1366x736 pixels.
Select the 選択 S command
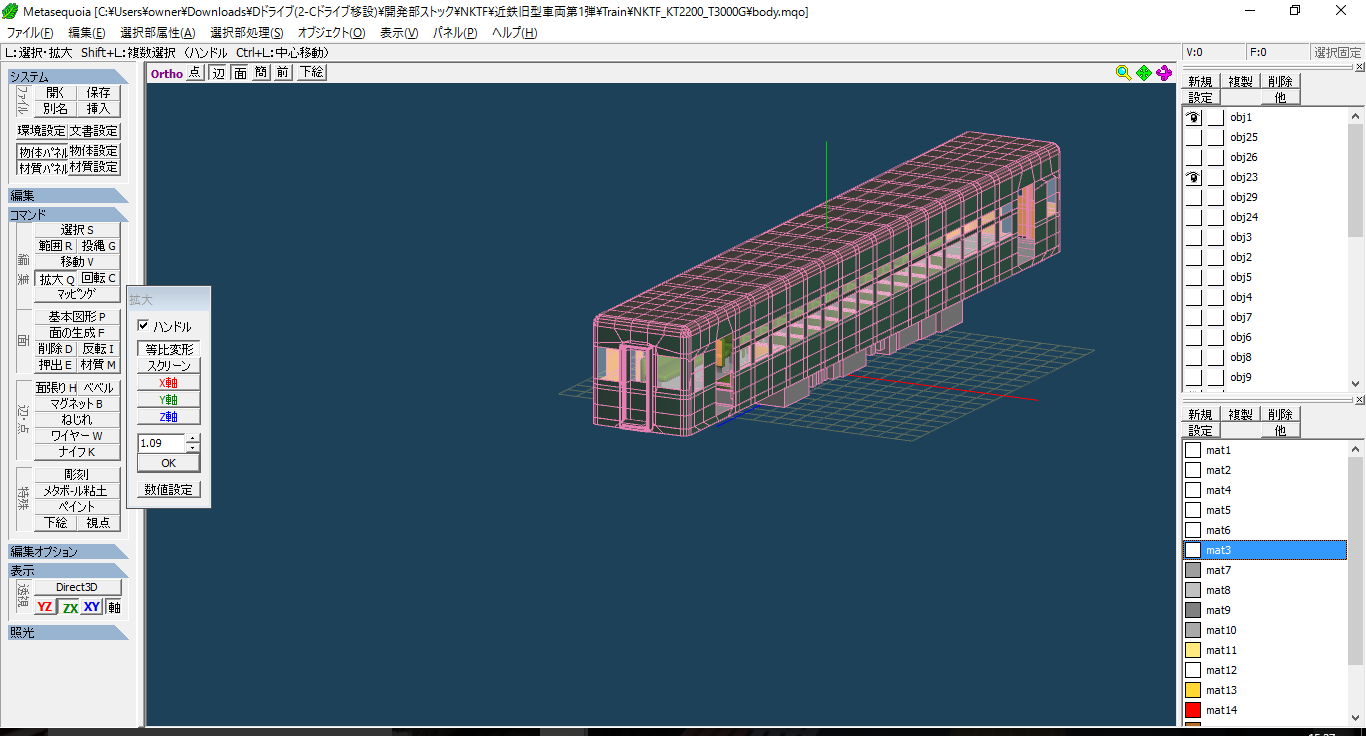[x=77, y=230]
